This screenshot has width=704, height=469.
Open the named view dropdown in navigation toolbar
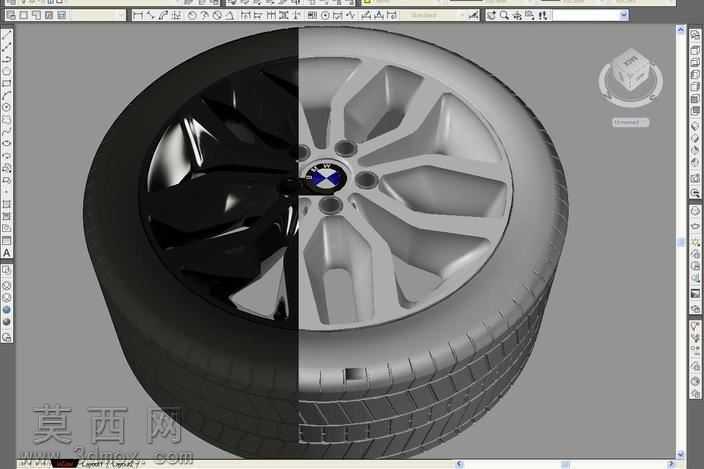pyautogui.click(x=590, y=15)
